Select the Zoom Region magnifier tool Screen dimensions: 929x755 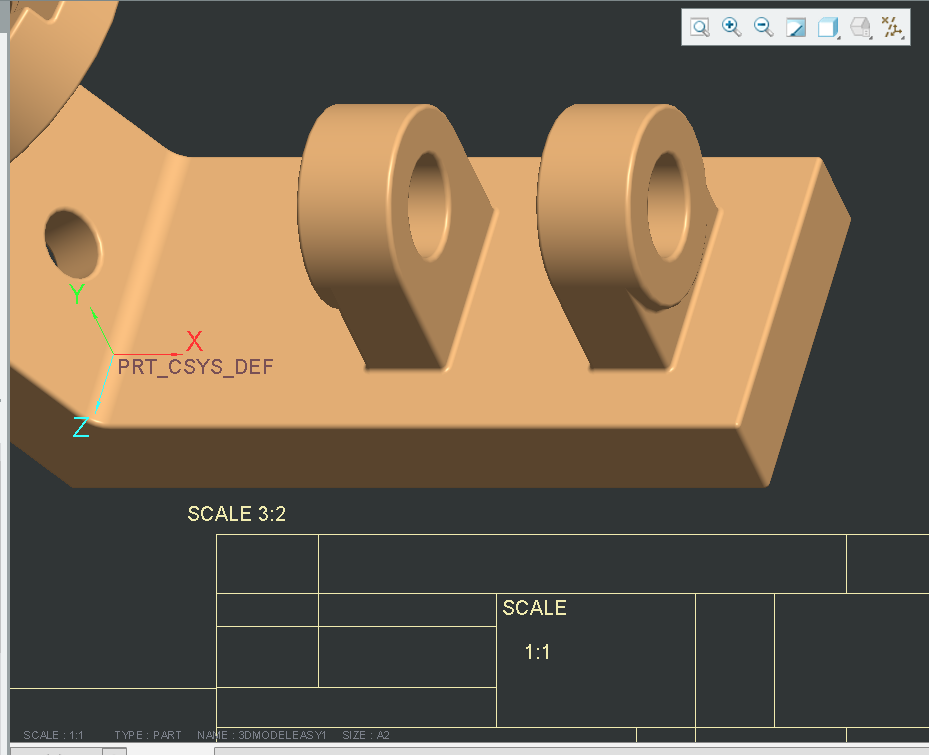(x=700, y=27)
